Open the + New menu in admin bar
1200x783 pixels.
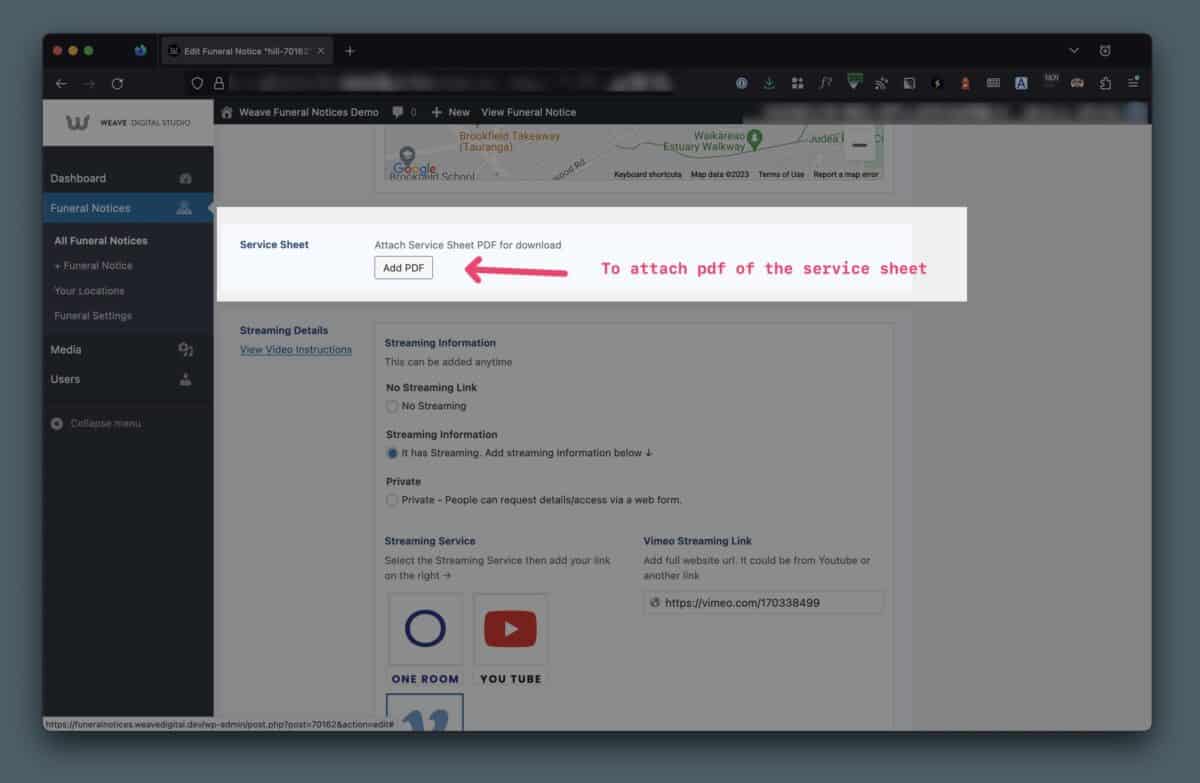pyautogui.click(x=450, y=112)
